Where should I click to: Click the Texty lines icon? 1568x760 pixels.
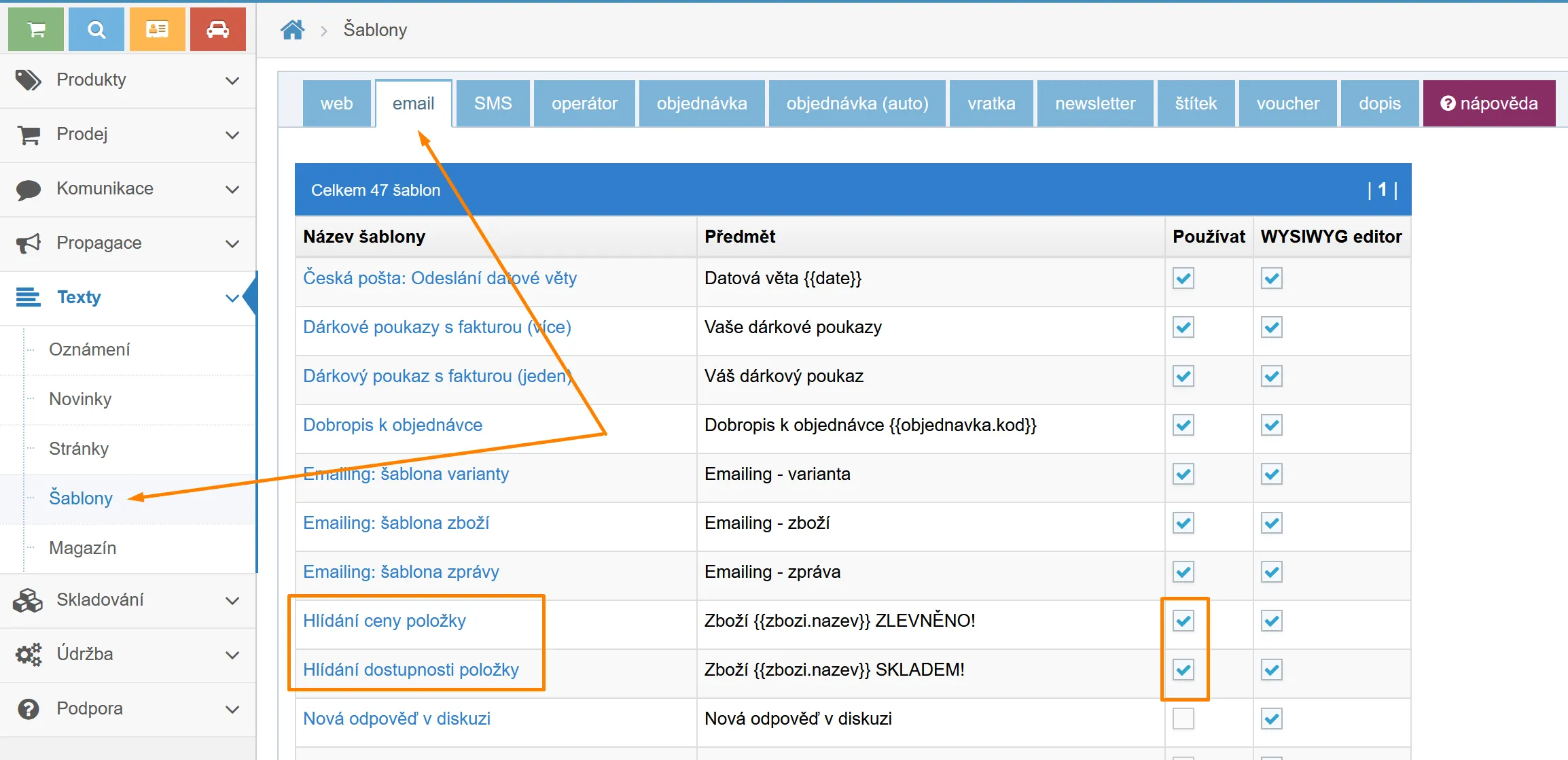pyautogui.click(x=29, y=297)
